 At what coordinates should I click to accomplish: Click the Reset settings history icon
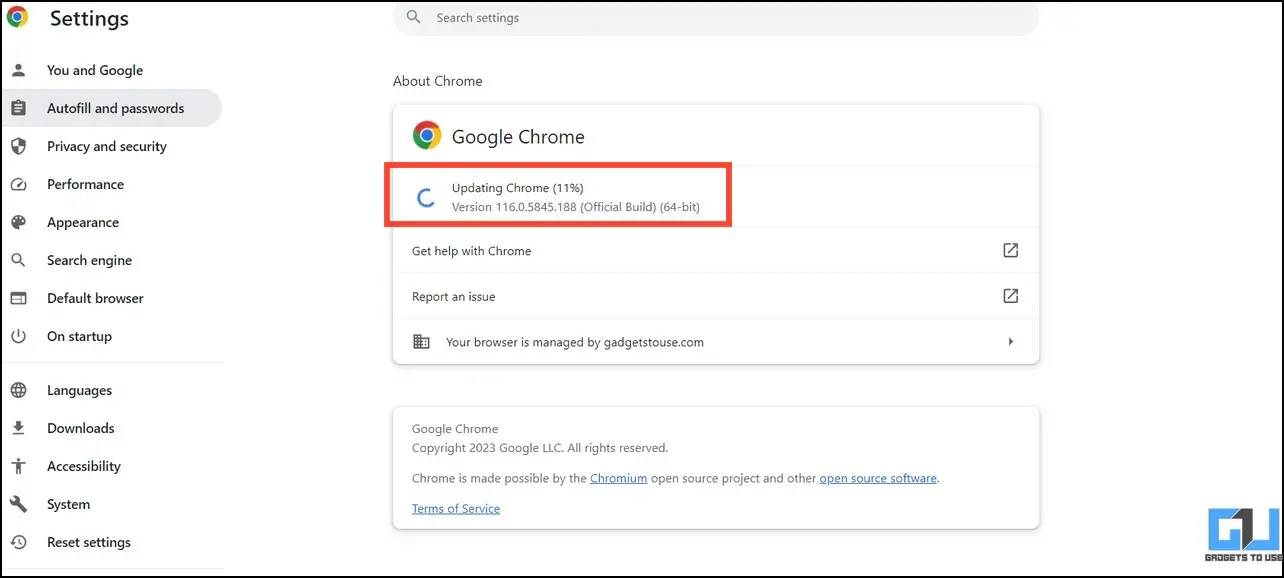(x=18, y=542)
